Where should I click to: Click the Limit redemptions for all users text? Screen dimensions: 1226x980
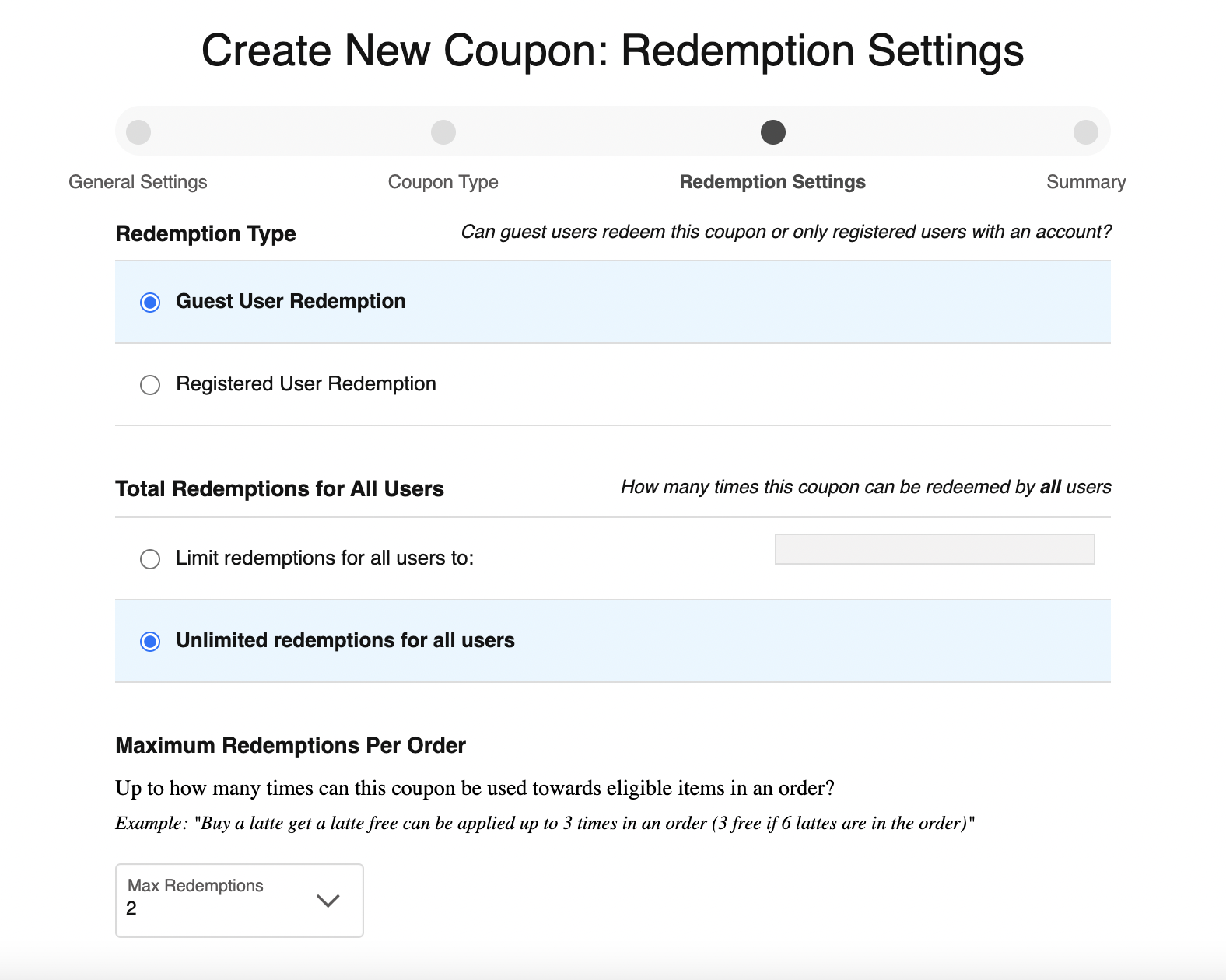click(324, 558)
